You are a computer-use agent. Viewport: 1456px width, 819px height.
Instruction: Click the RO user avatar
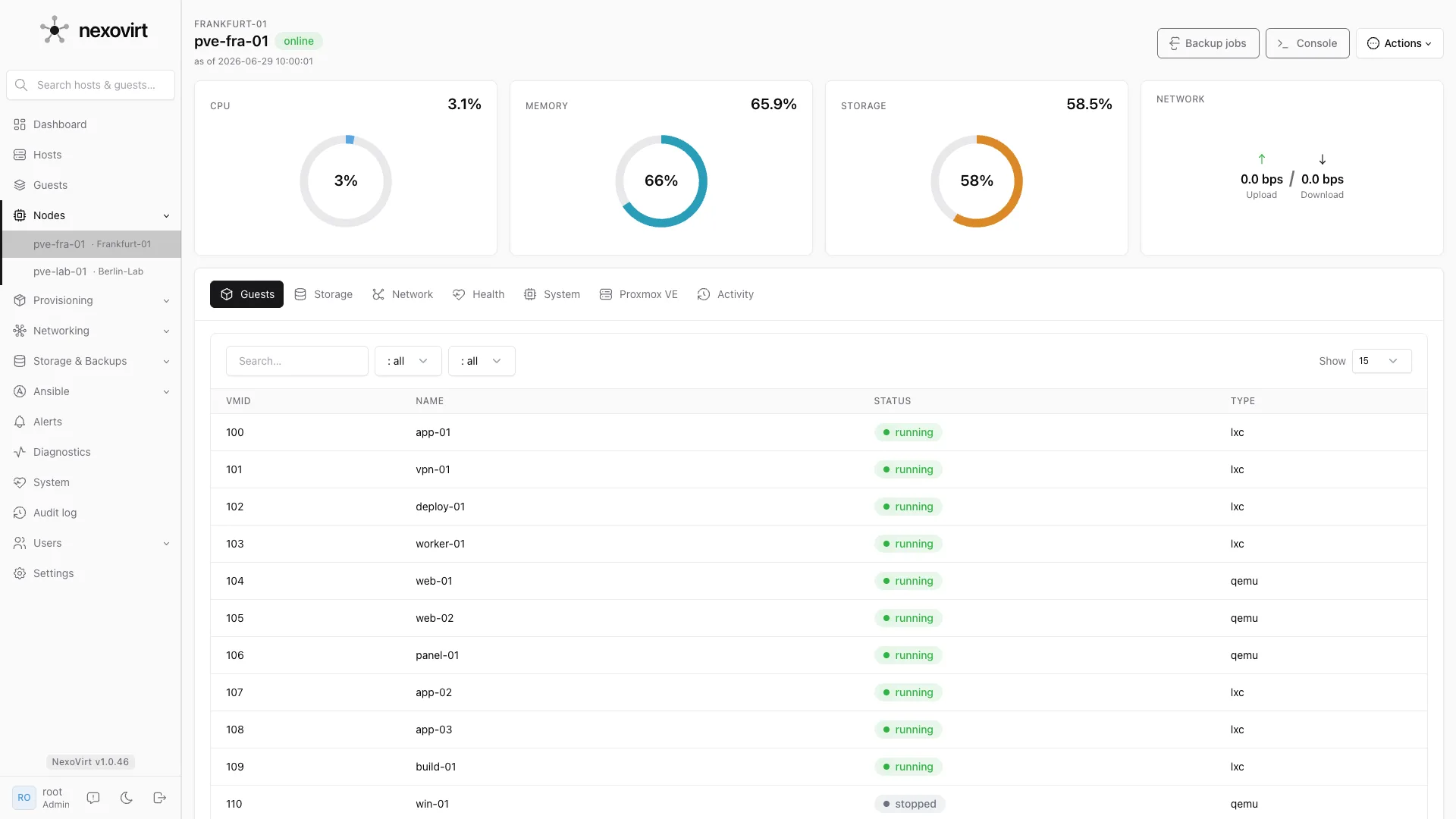[x=24, y=798]
